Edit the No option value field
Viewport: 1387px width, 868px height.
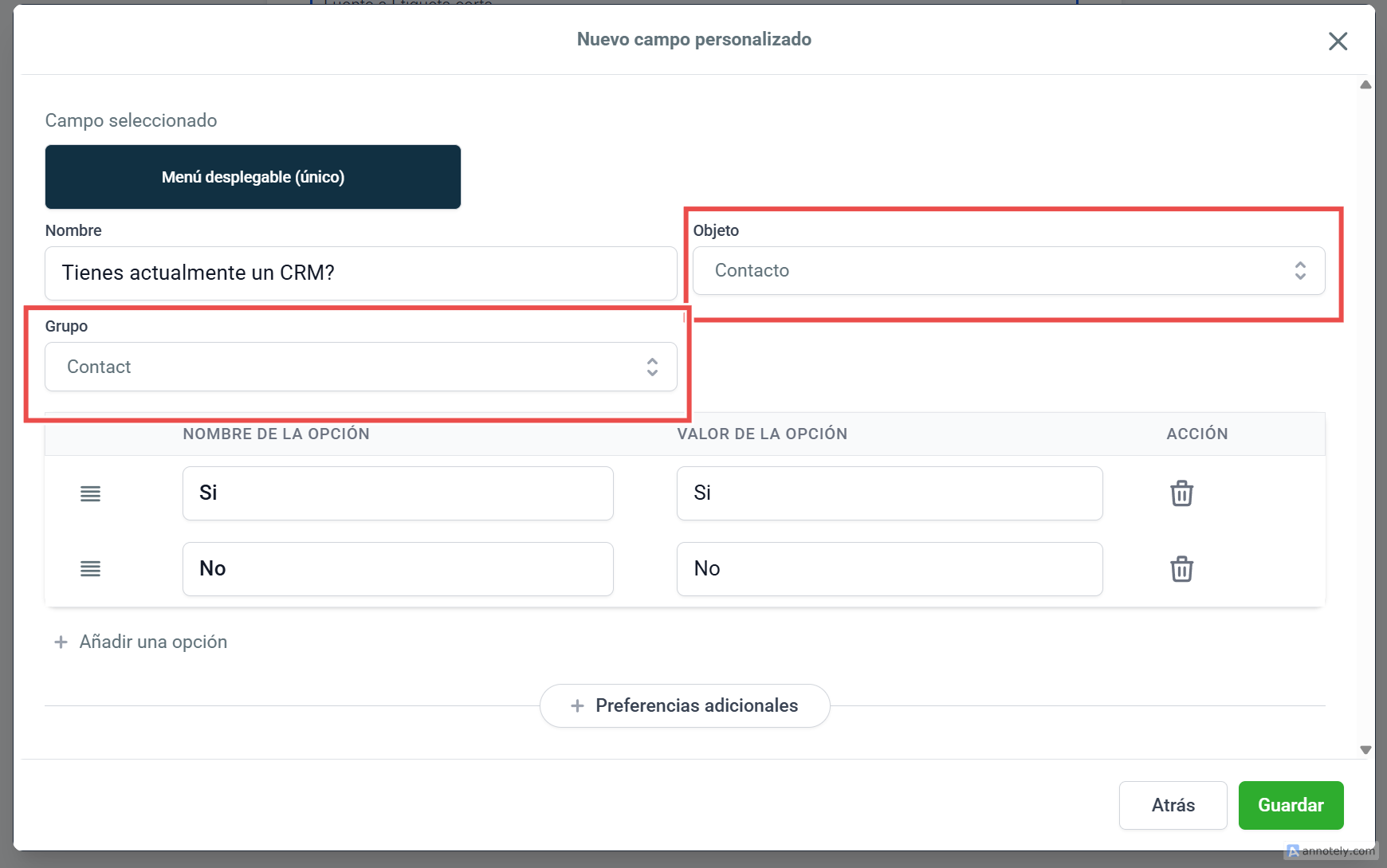click(889, 569)
